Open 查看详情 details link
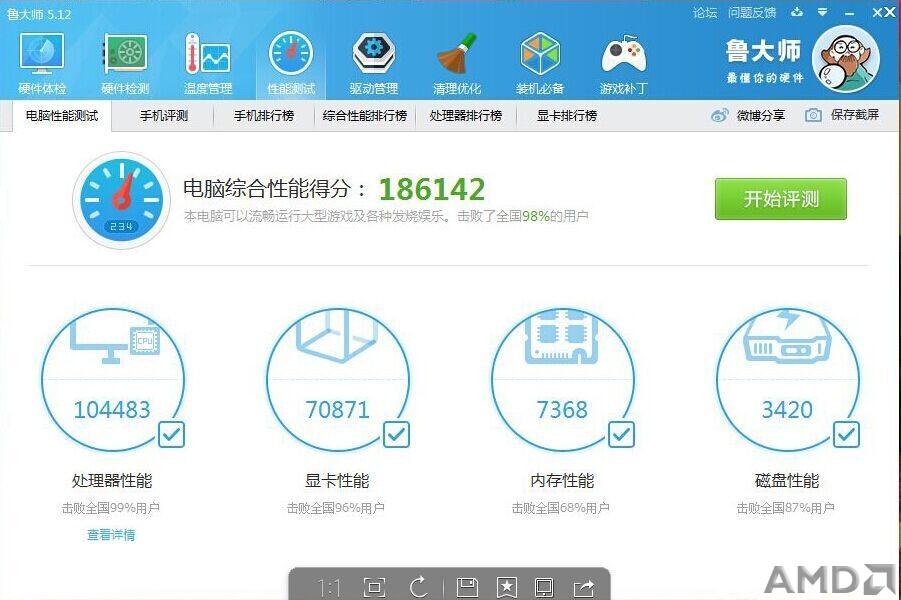Image resolution: width=901 pixels, height=600 pixels. (x=111, y=535)
